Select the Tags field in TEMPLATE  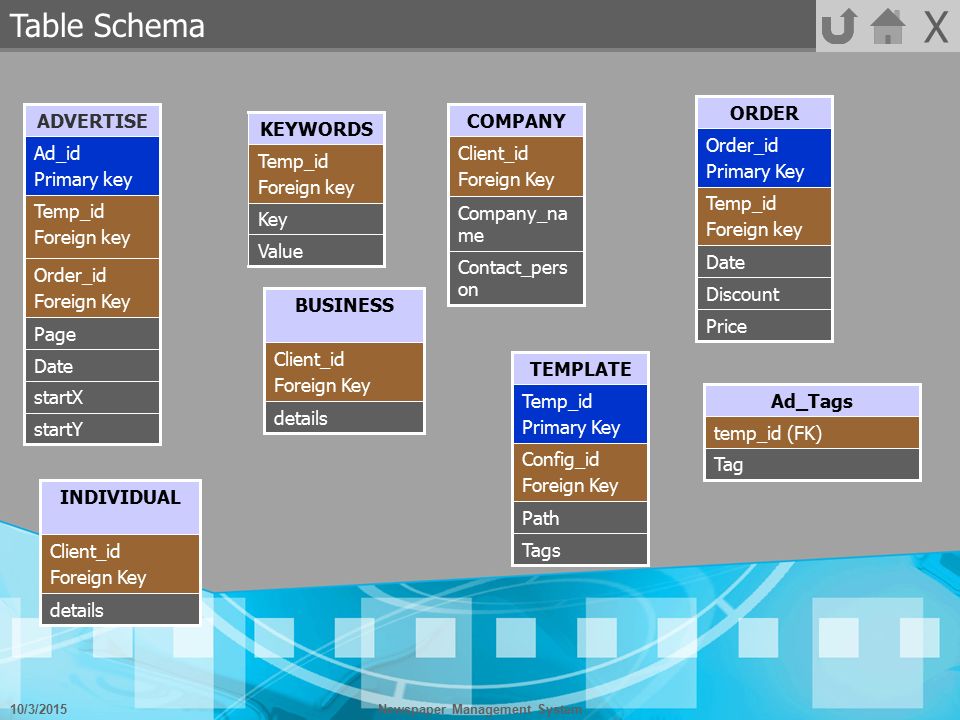[x=580, y=549]
